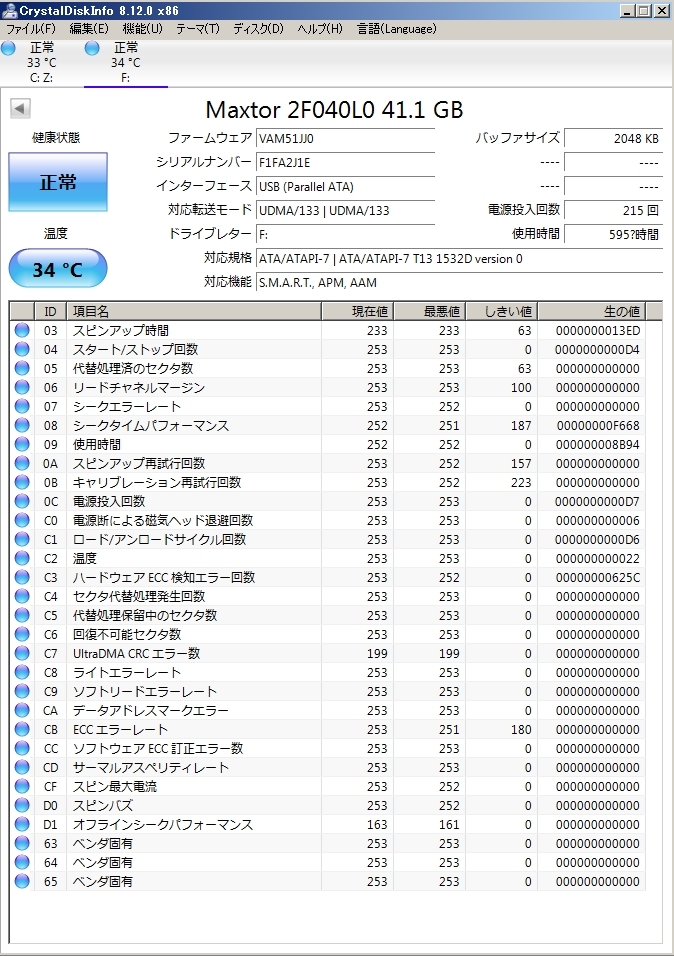Select the C: Z: disk tab
The width and height of the screenshot is (674, 956).
click(x=41, y=62)
